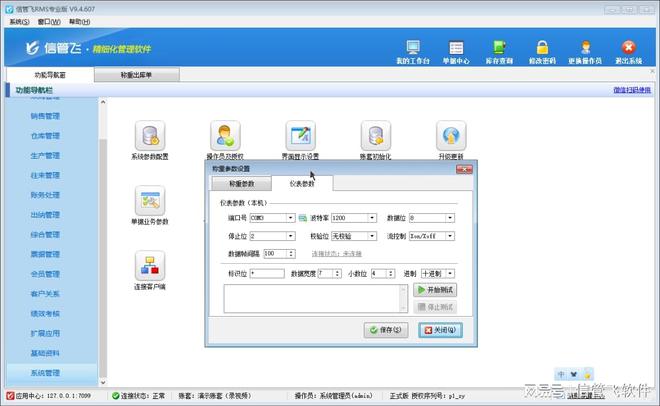This screenshot has height=406, width=660.
Task: Select 基础资料 in navigation sidebar
Action: click(x=45, y=353)
